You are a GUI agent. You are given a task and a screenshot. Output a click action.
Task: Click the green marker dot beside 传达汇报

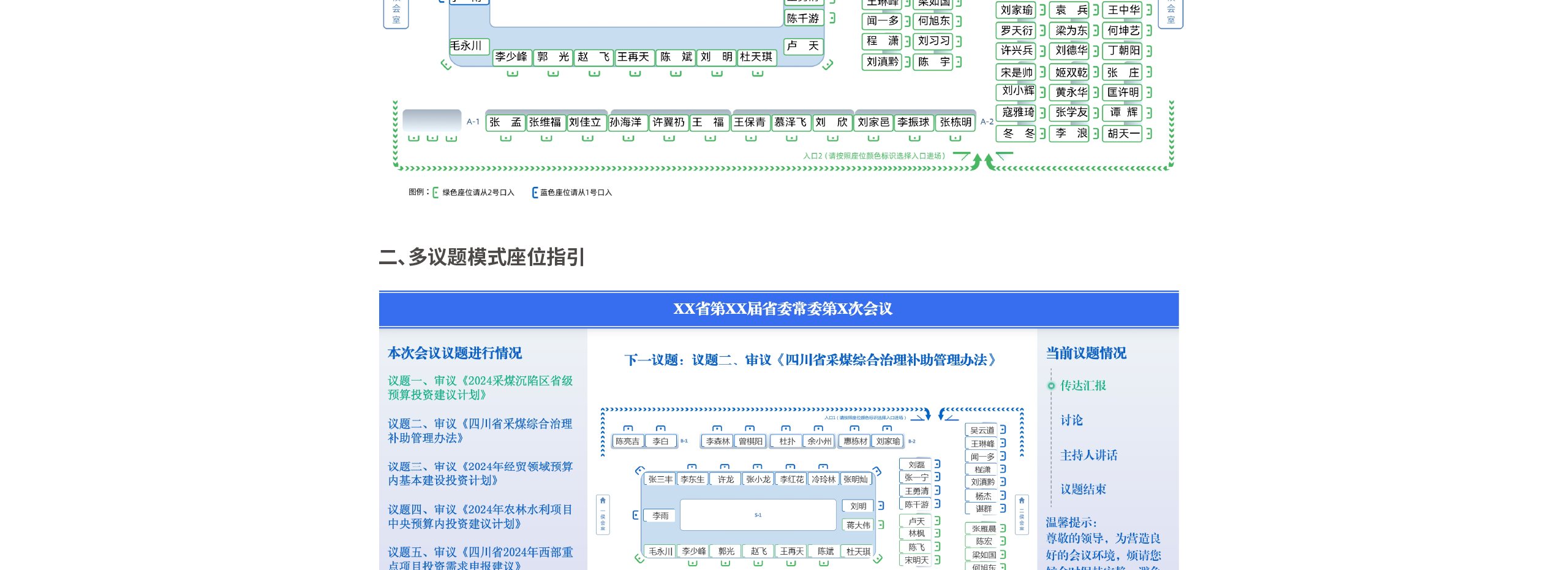pyautogui.click(x=1051, y=386)
